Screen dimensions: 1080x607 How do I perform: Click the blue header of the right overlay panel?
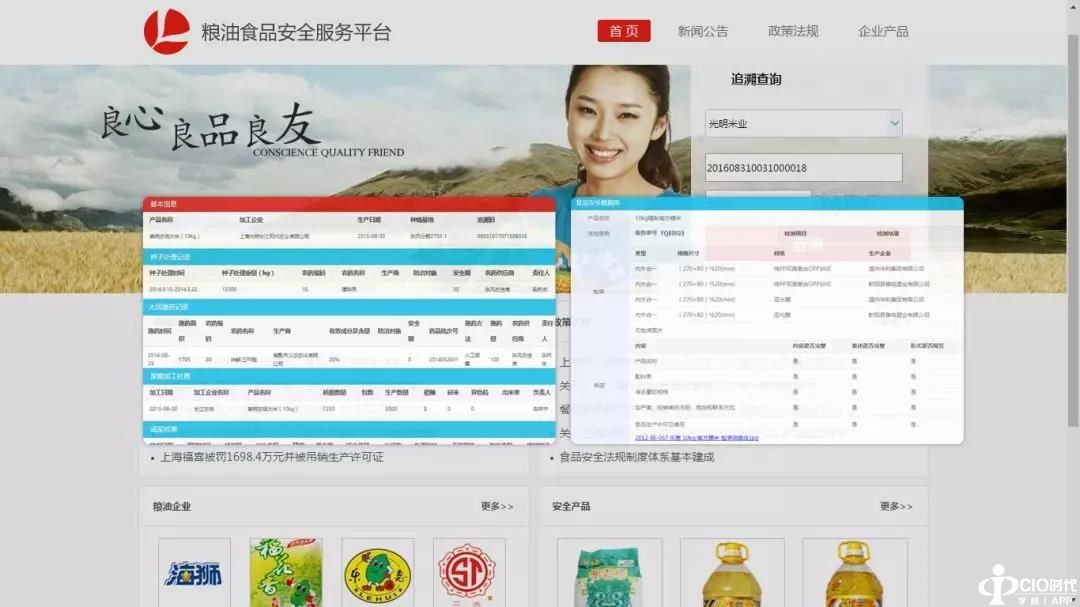point(767,203)
